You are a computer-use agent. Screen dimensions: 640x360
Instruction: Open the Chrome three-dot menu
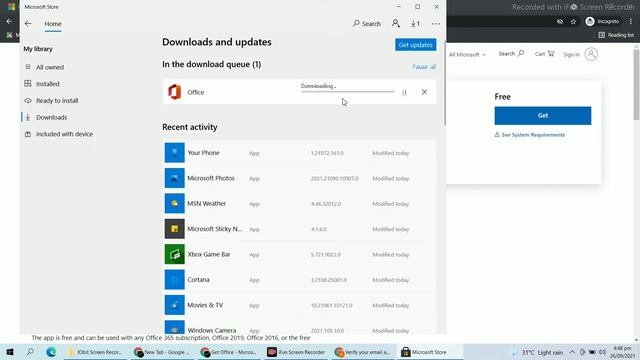tap(631, 21)
